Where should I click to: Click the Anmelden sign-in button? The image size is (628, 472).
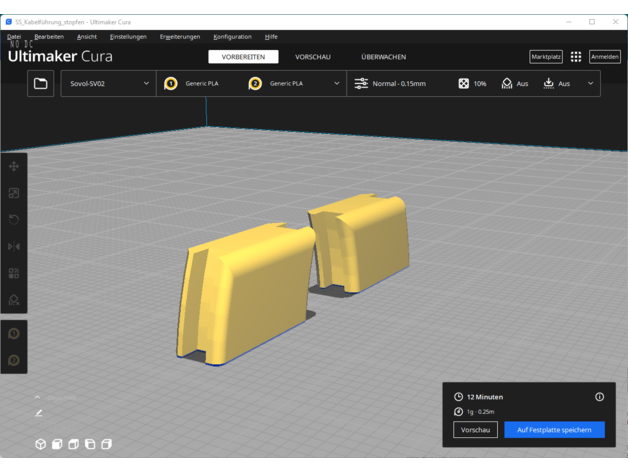tap(604, 57)
